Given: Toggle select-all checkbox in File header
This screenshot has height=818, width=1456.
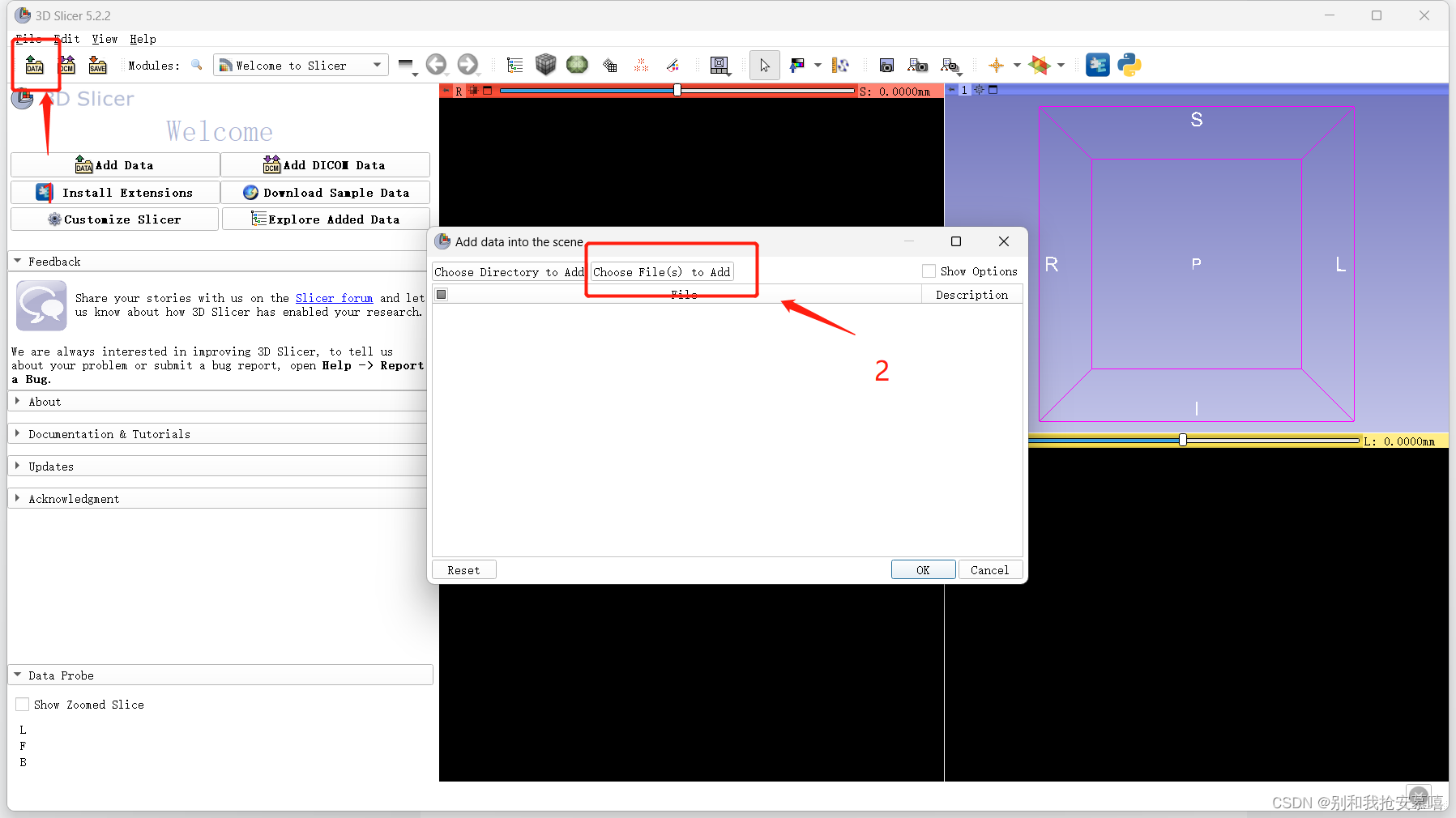Looking at the screenshot, I should pos(442,294).
